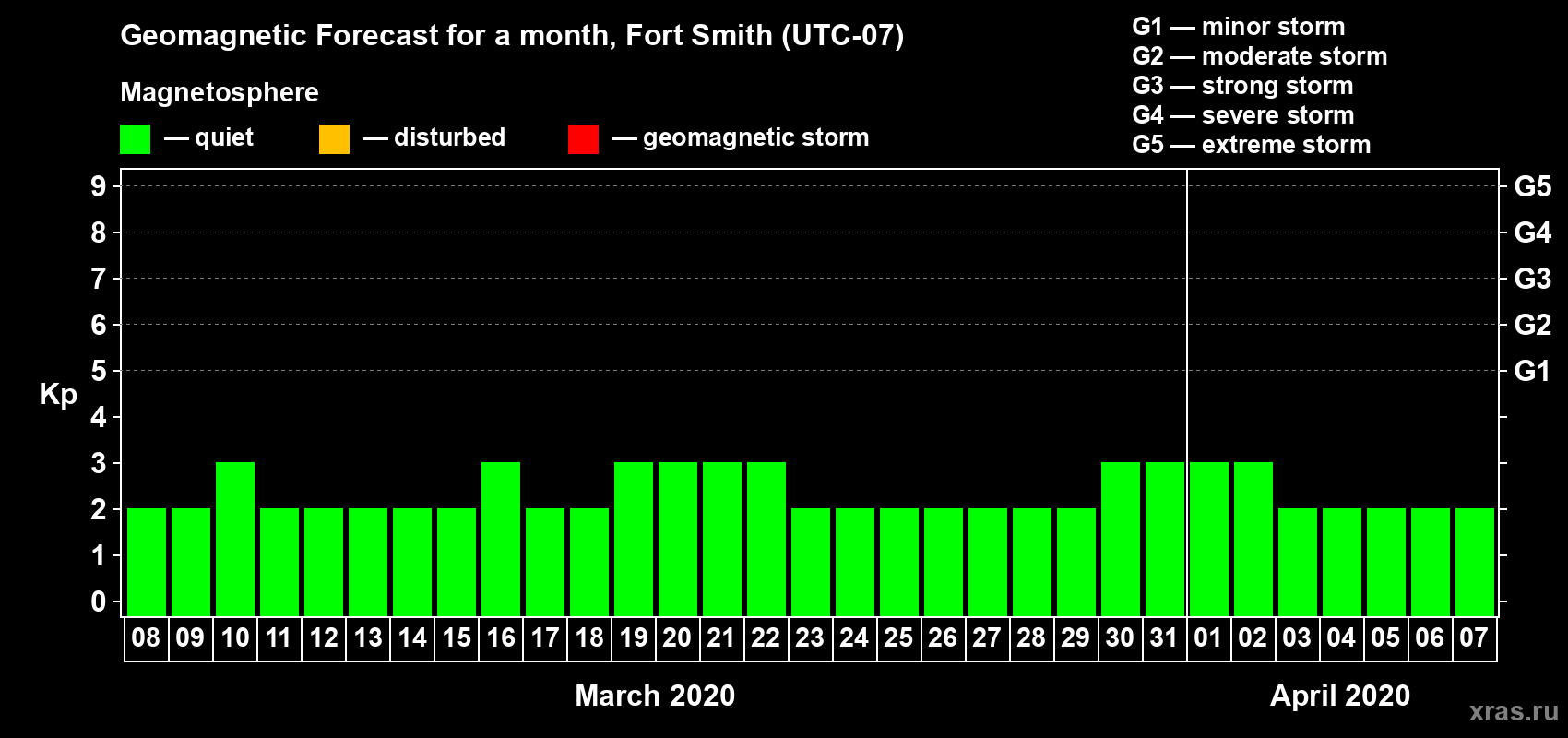Click 'G5 — extreme storm' legend text

[x=1251, y=145]
